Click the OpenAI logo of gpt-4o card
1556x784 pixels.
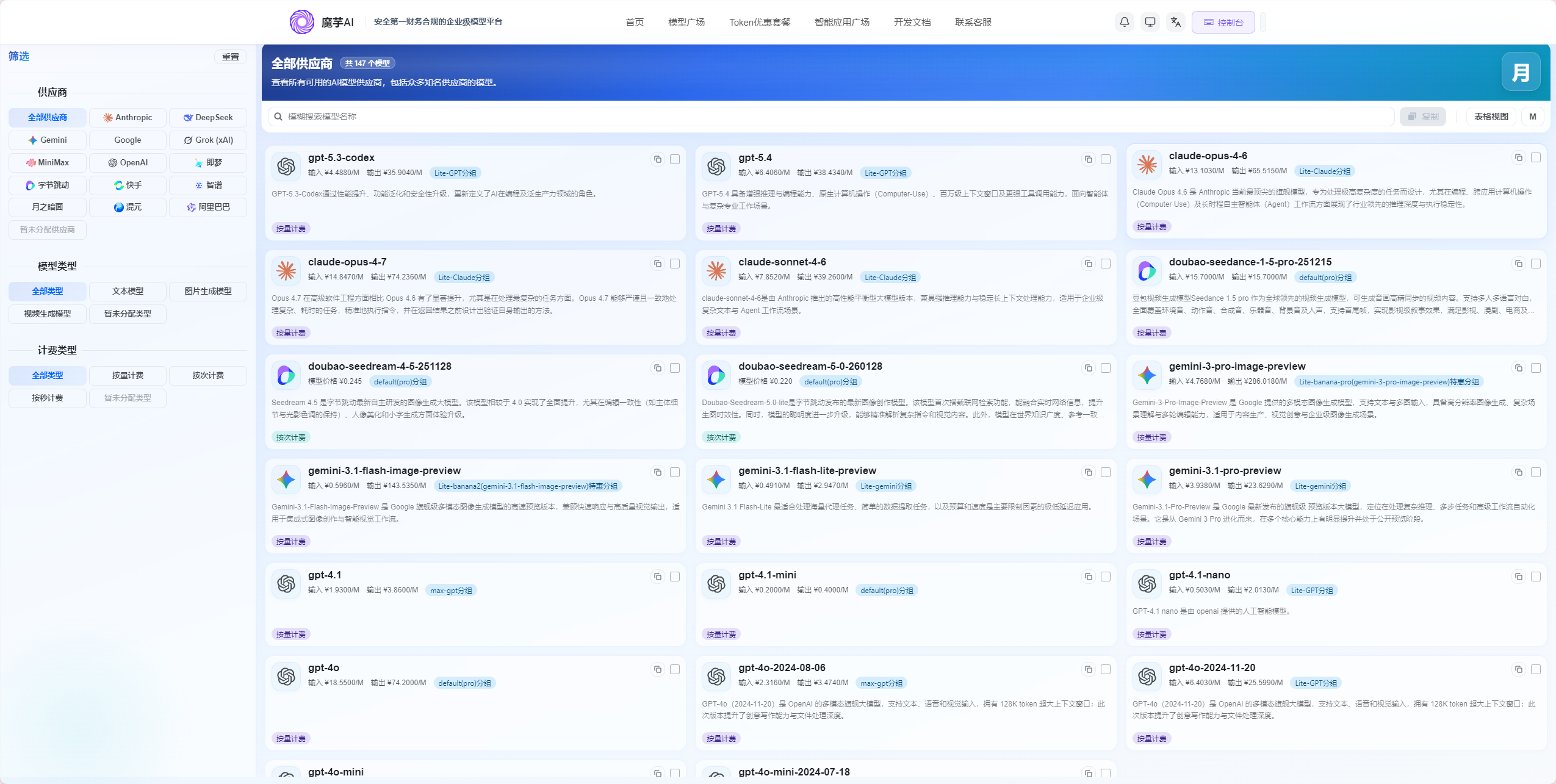point(286,676)
